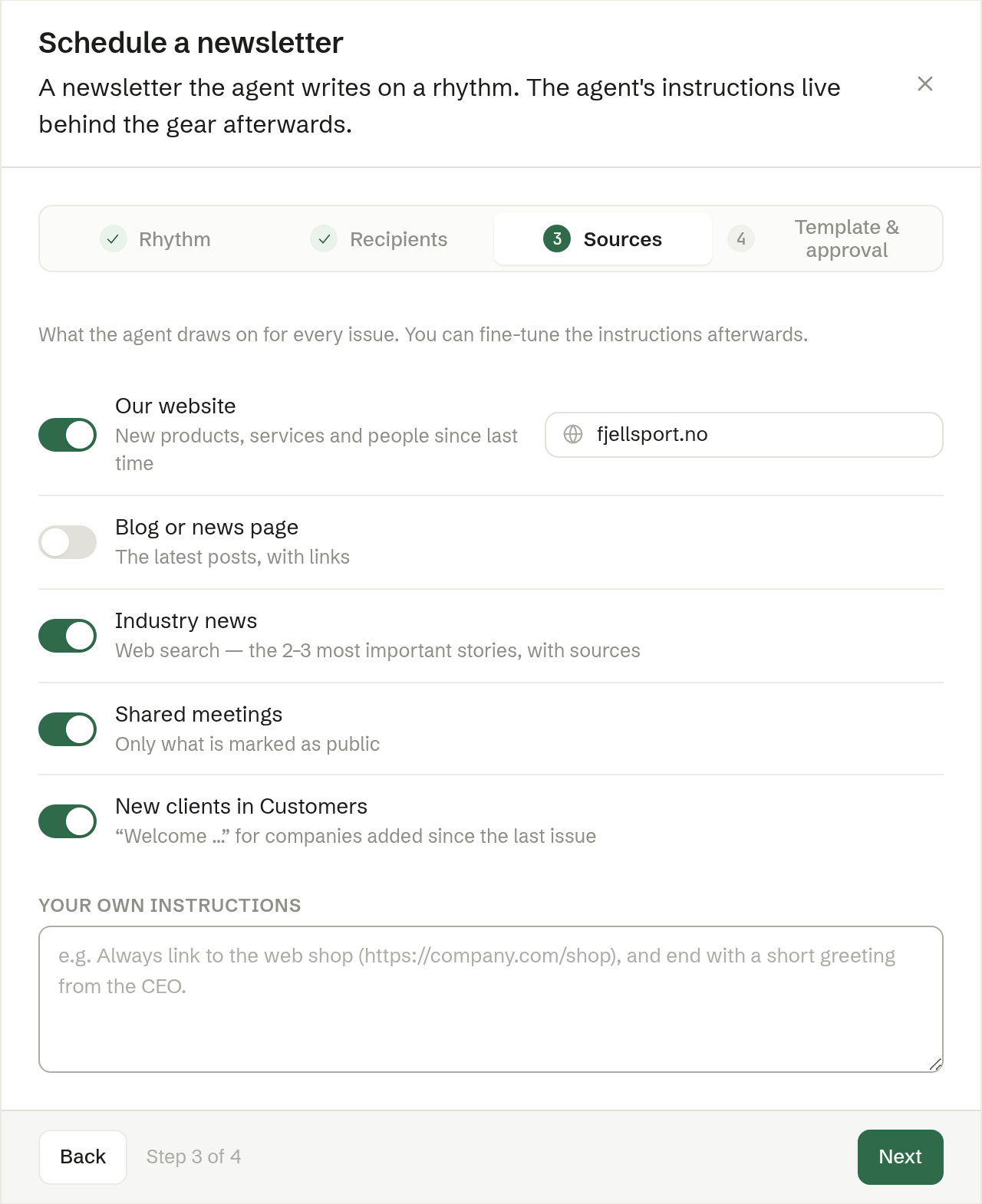Click the step 3 number badge
The height and width of the screenshot is (1204, 982).
pos(557,238)
